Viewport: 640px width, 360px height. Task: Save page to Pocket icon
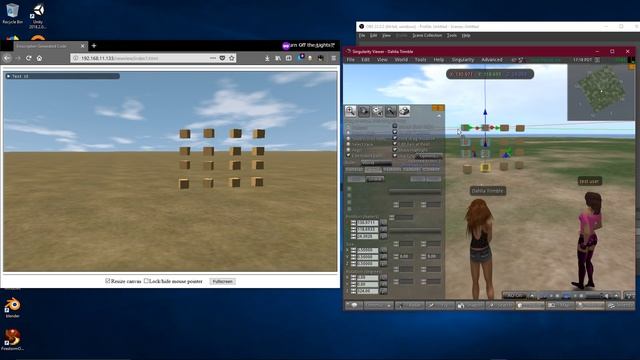click(x=222, y=58)
